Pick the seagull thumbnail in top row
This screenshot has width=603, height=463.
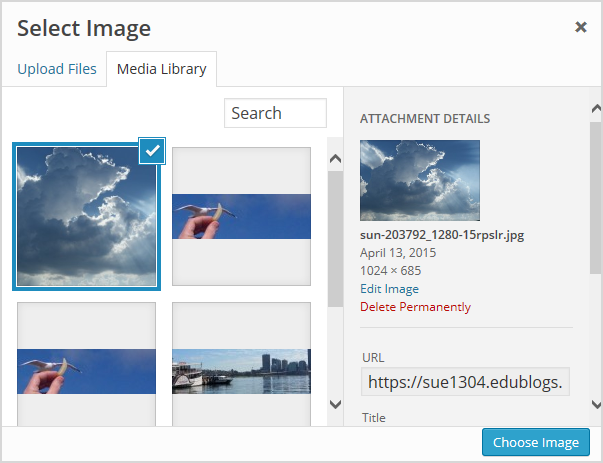point(242,217)
